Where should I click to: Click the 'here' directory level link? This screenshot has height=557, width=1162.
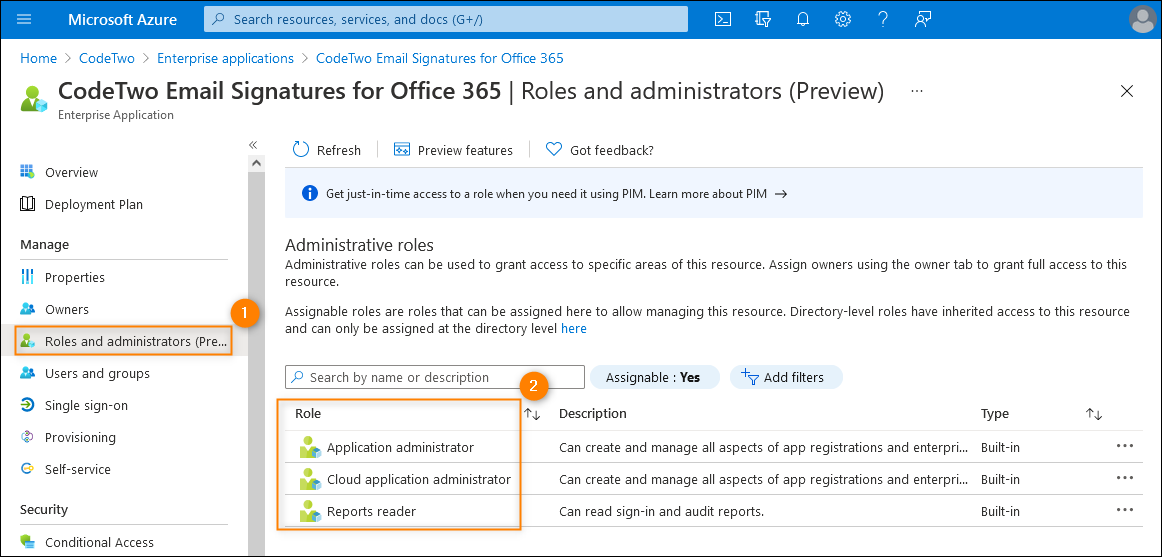point(574,328)
